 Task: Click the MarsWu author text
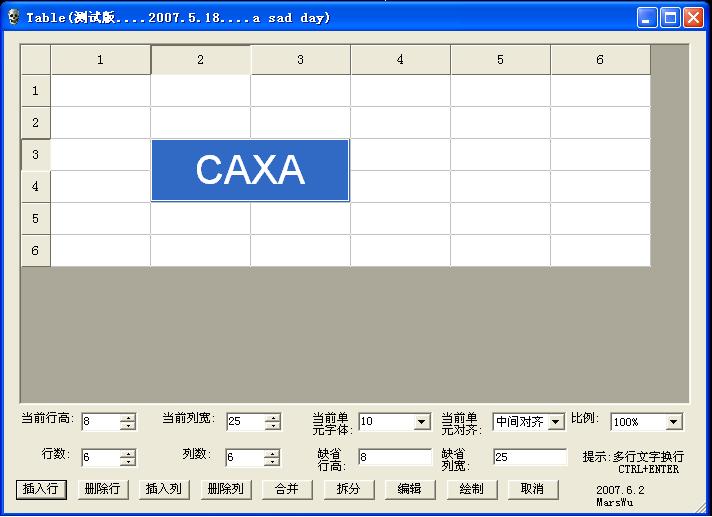pos(615,502)
